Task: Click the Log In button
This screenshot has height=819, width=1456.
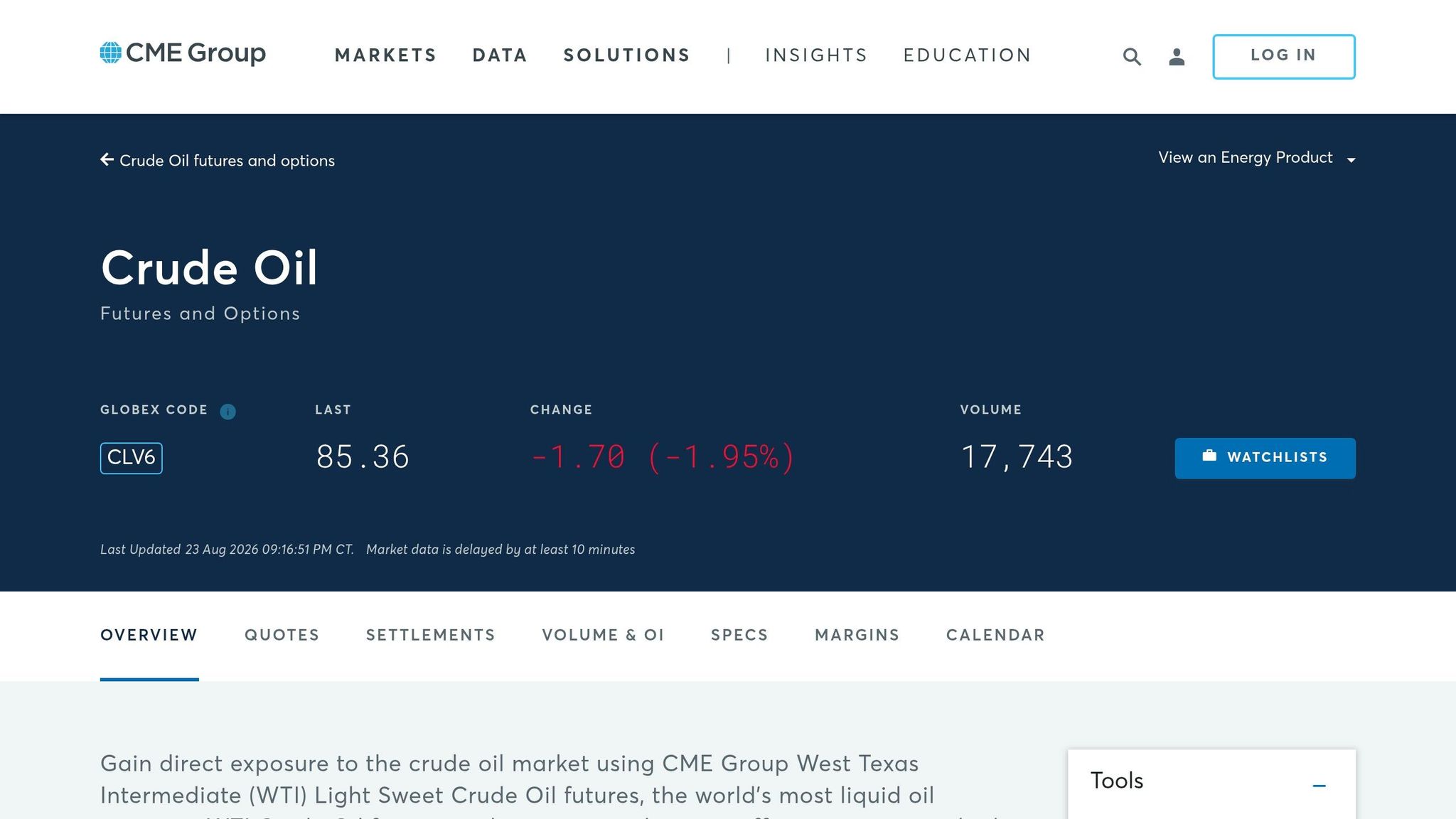Action: click(x=1283, y=56)
